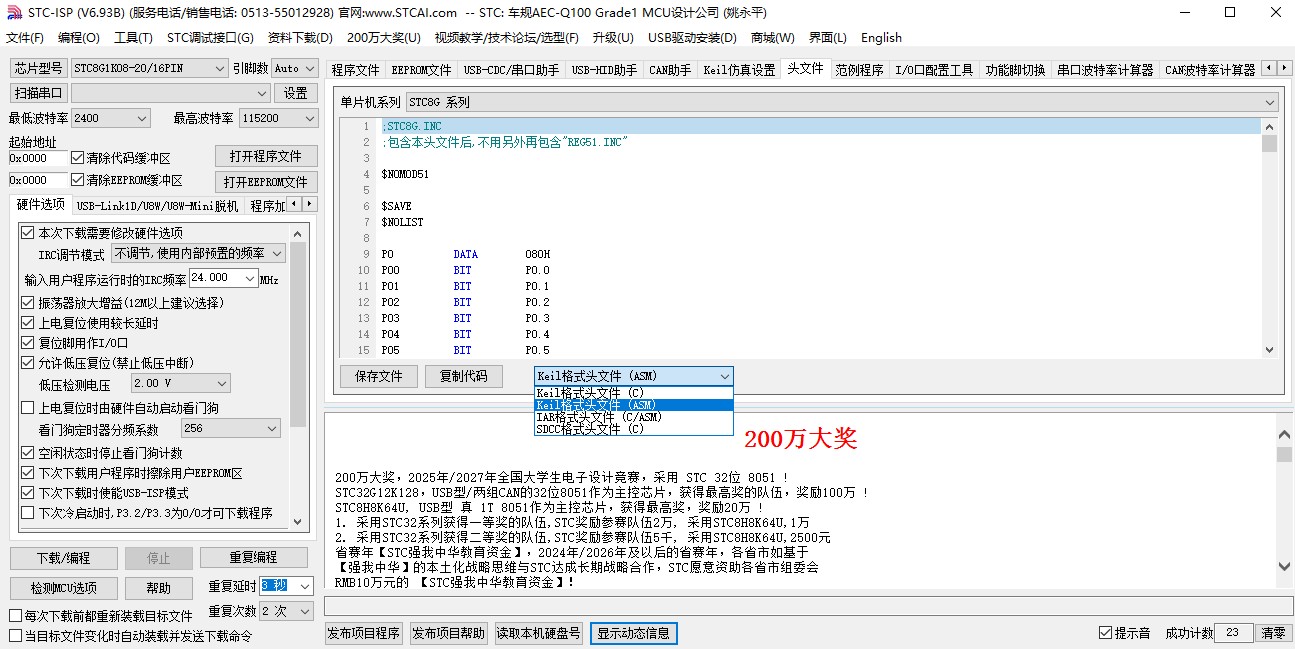Switch to 程序文件 tab
The height and width of the screenshot is (649, 1295).
click(356, 70)
